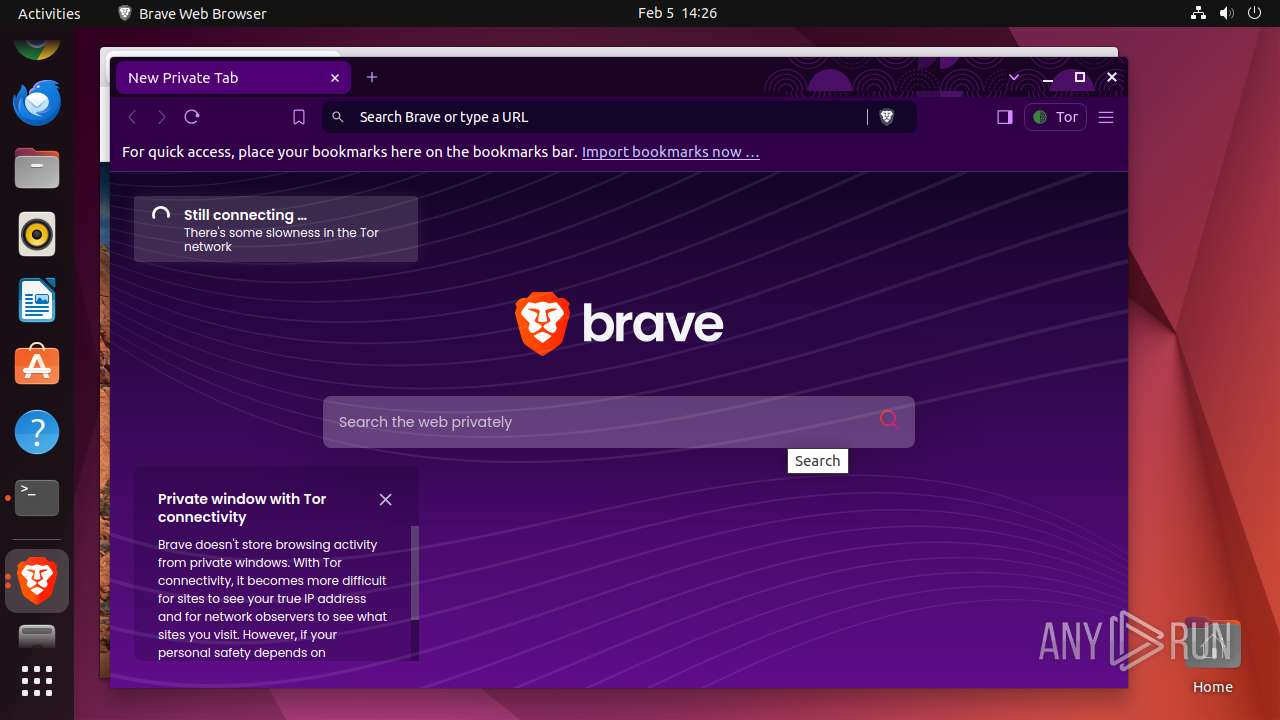Click the browser forward arrow
Image resolution: width=1280 pixels, height=720 pixels.
tap(162, 117)
